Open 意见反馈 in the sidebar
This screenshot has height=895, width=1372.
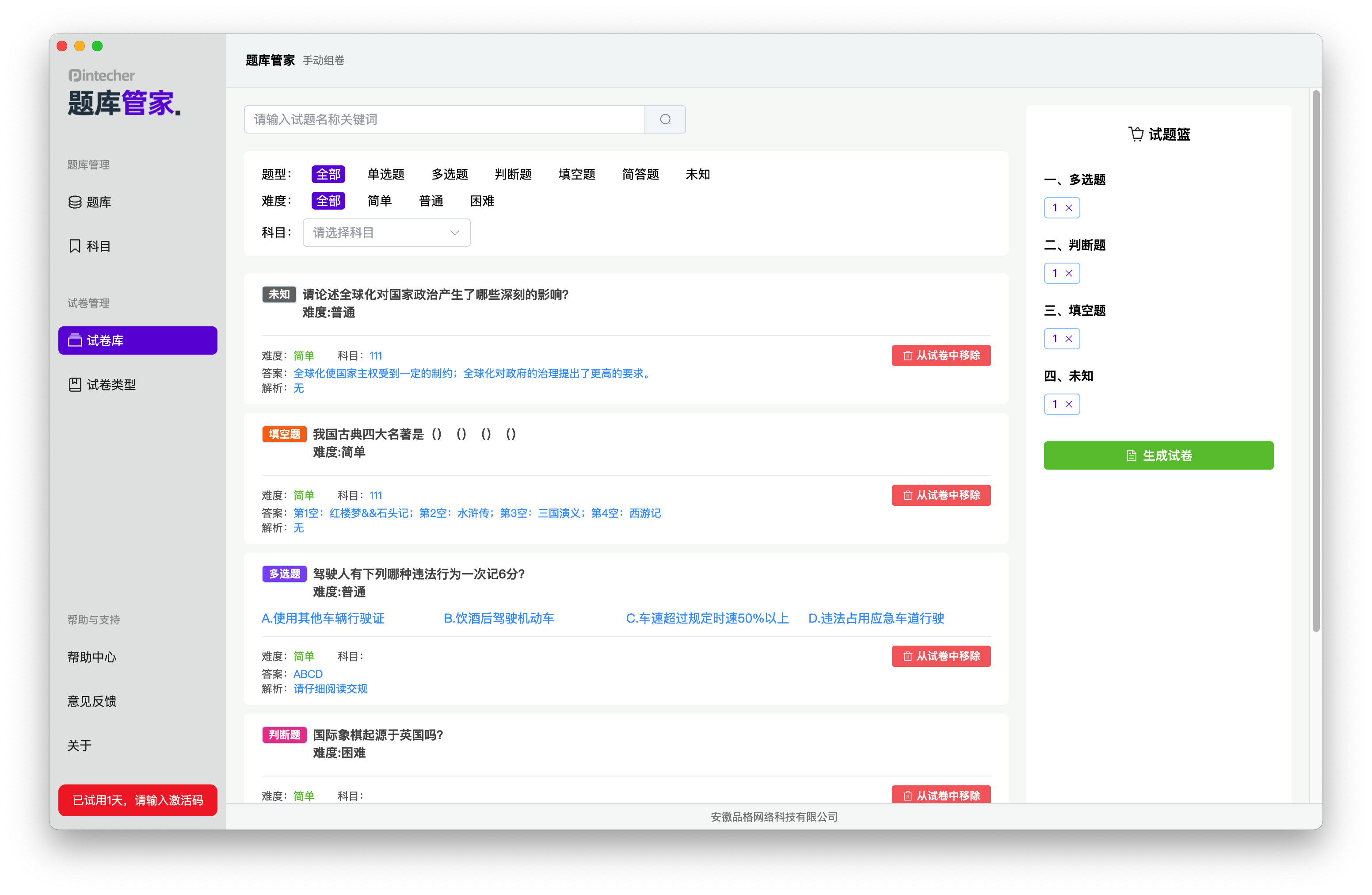tap(91, 701)
